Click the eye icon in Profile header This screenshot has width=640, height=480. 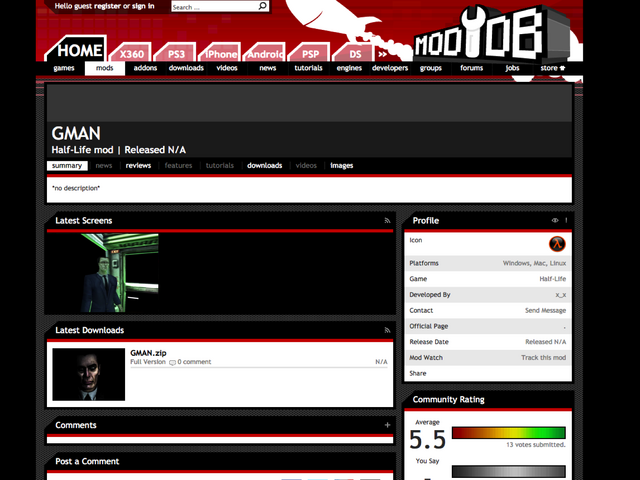coord(555,220)
